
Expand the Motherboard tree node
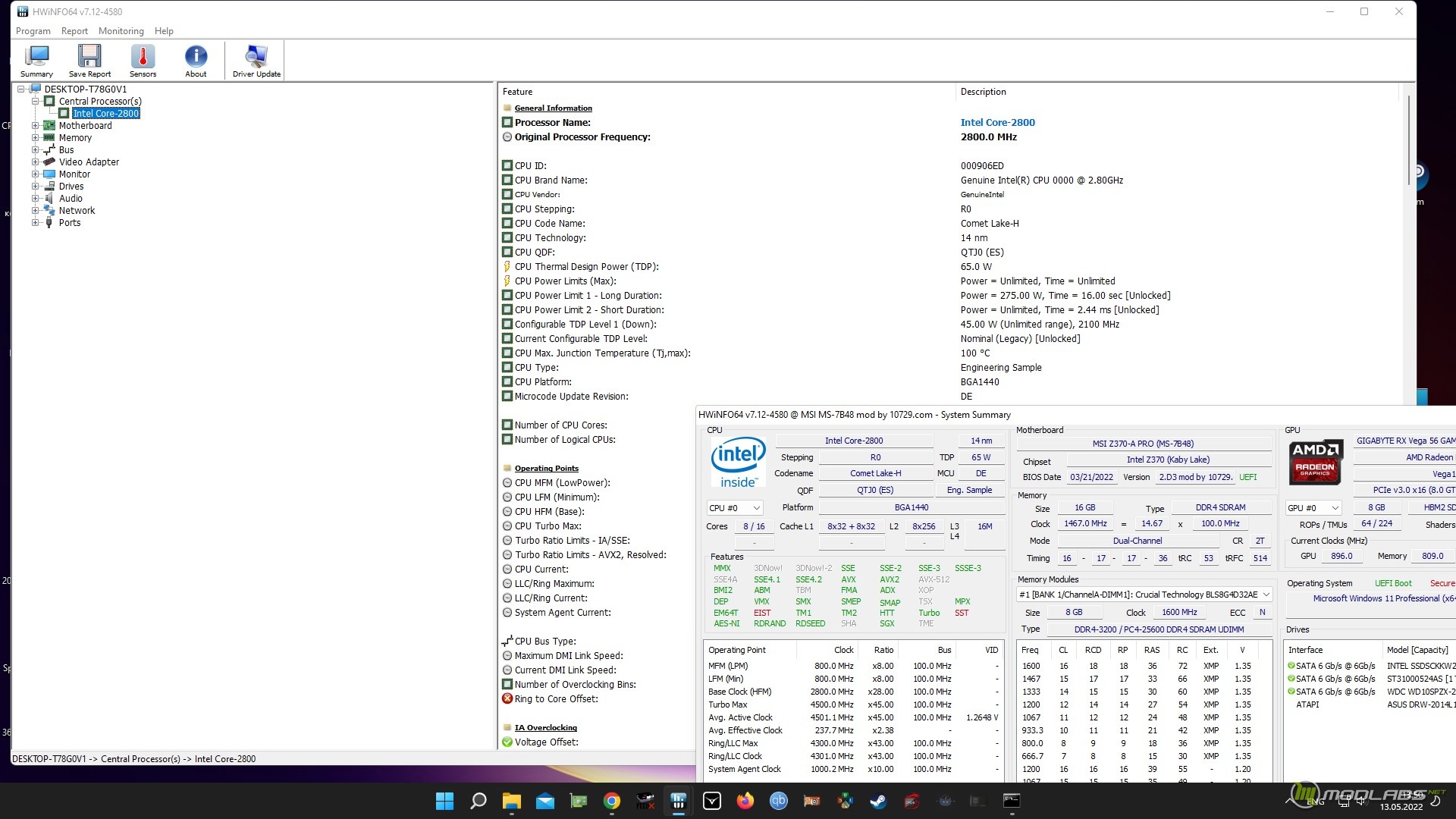point(35,125)
